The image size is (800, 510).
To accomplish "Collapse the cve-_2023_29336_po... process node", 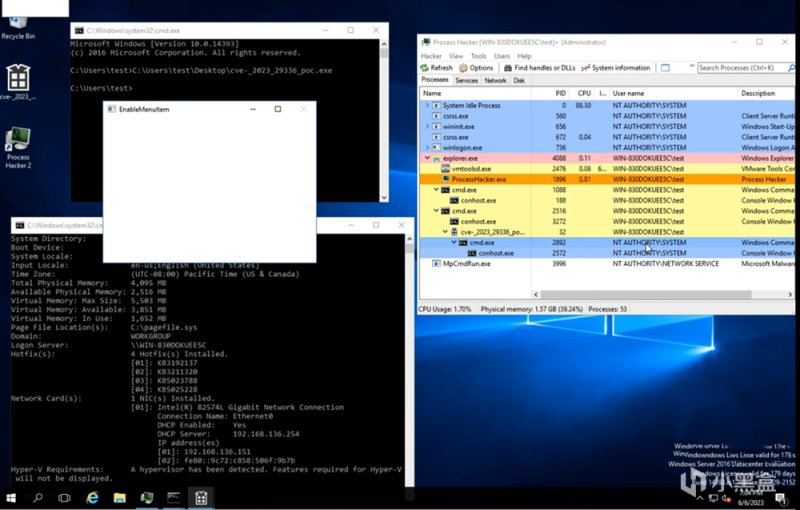I will coord(445,232).
